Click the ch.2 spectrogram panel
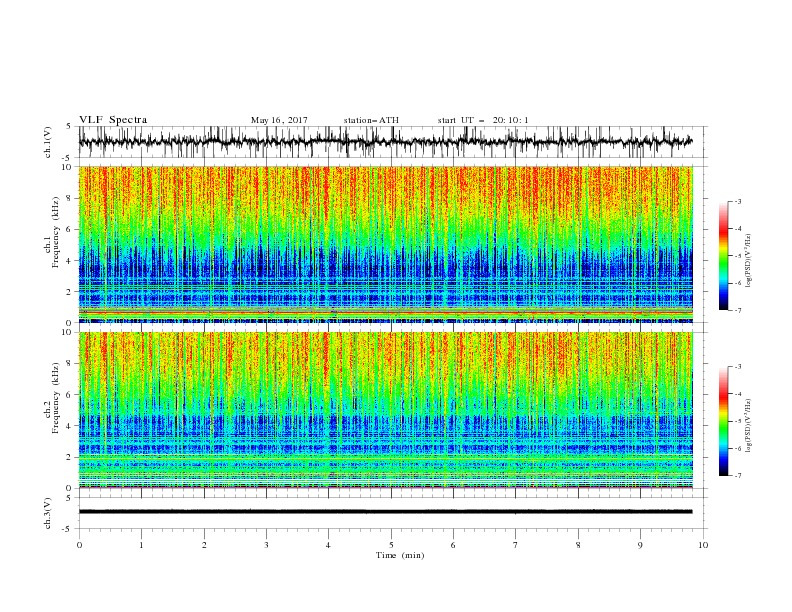The height and width of the screenshot is (612, 792). 386,410
